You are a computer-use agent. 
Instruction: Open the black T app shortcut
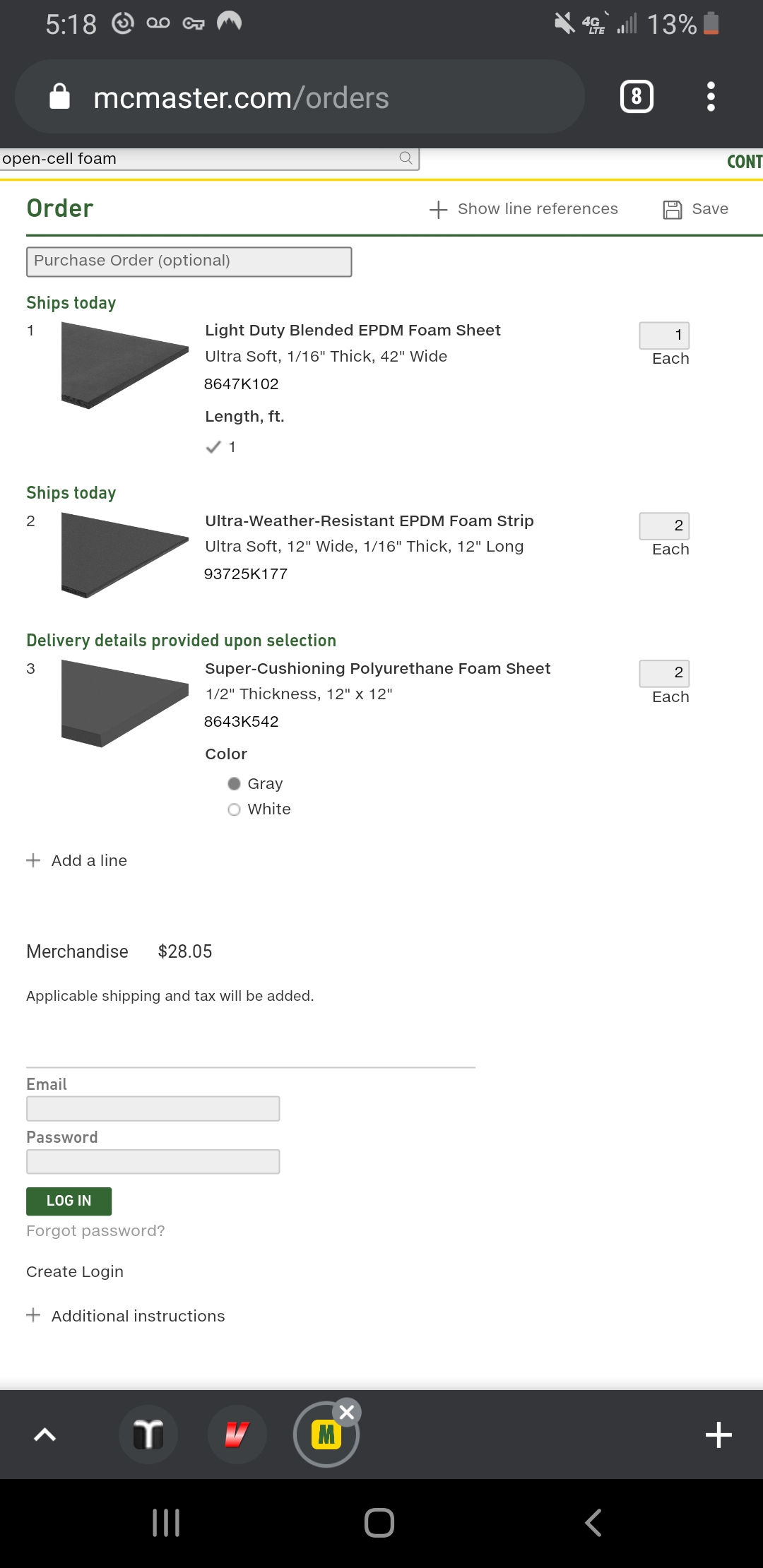[x=148, y=1435]
